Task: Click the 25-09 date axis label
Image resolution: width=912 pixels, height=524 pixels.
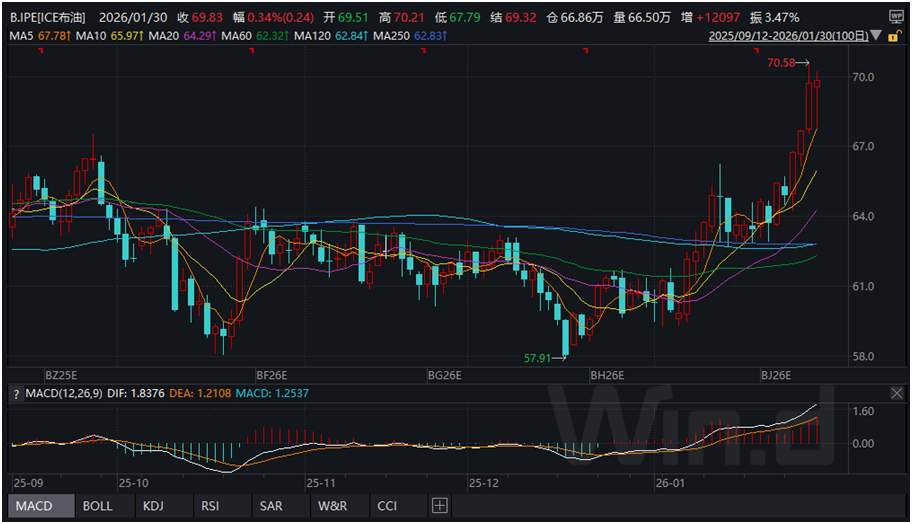Action: tap(28, 483)
